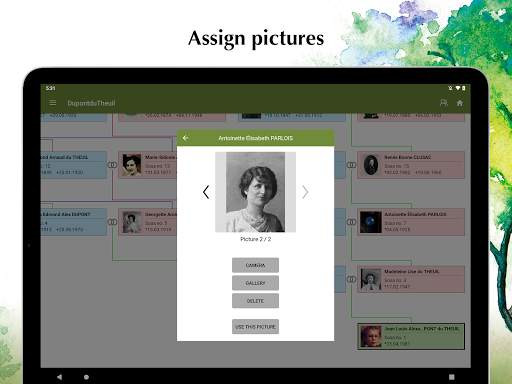512x384 pixels.
Task: Open the hamburger menu
Action: 53,103
